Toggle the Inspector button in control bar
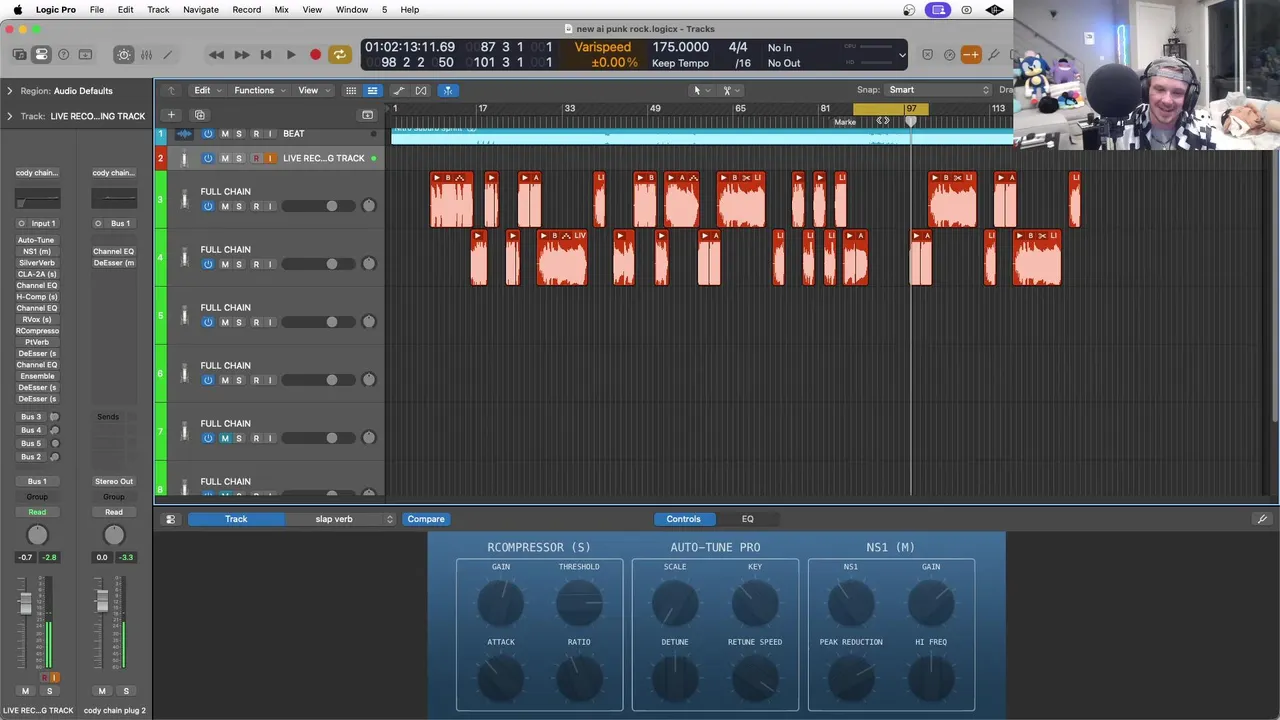1280x720 pixels. pyautogui.click(x=41, y=54)
